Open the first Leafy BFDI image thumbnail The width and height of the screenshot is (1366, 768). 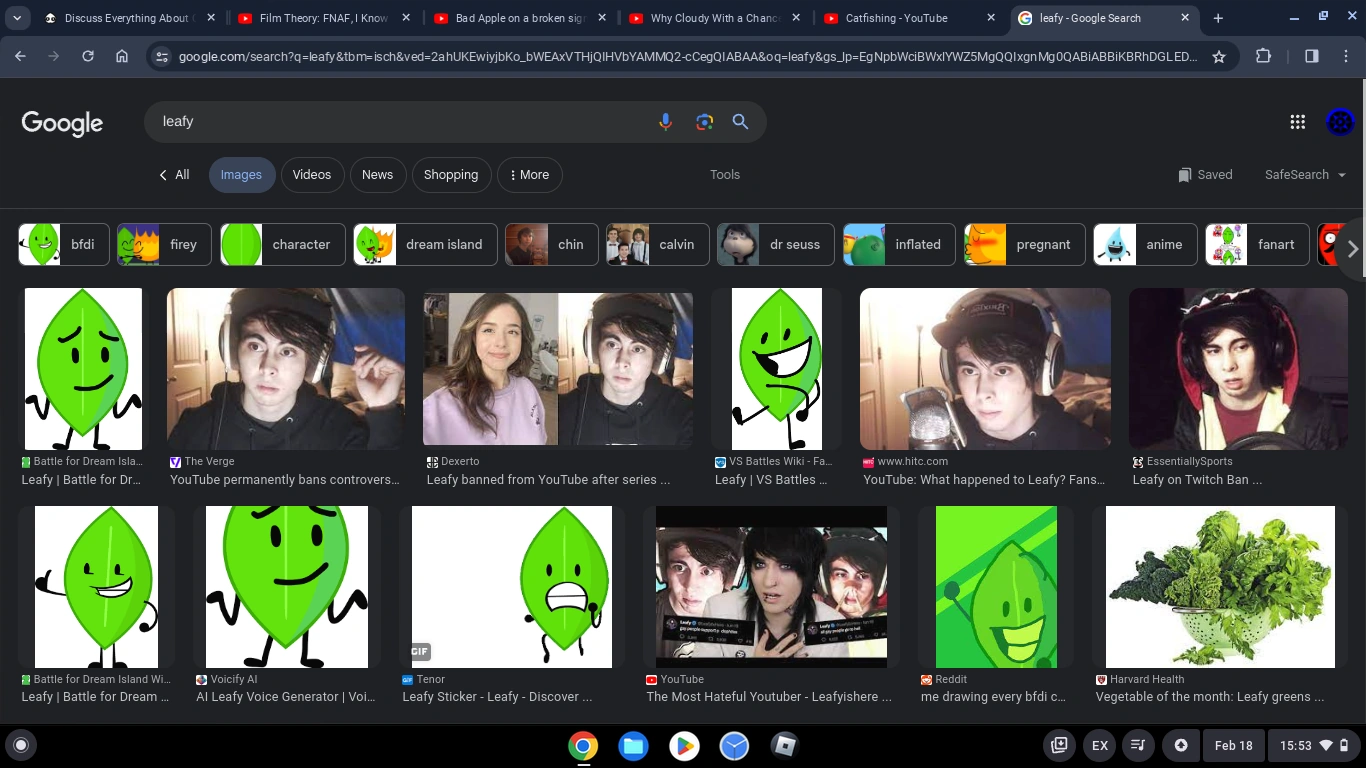83,368
